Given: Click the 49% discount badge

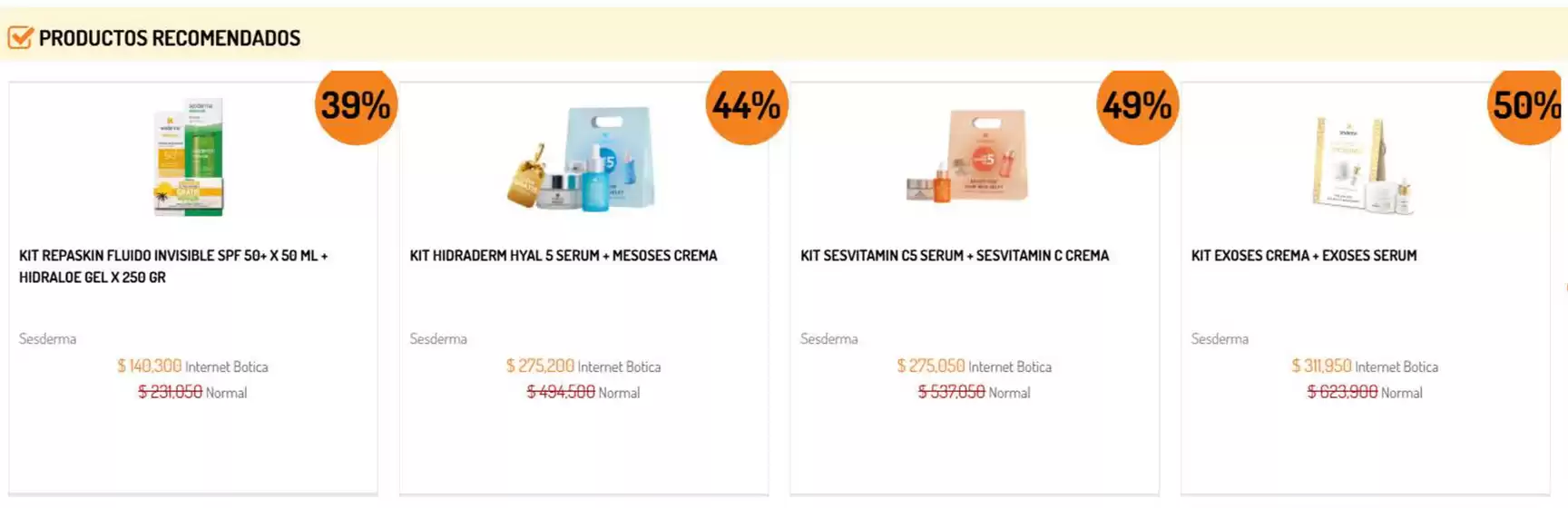Looking at the screenshot, I should click(1137, 105).
